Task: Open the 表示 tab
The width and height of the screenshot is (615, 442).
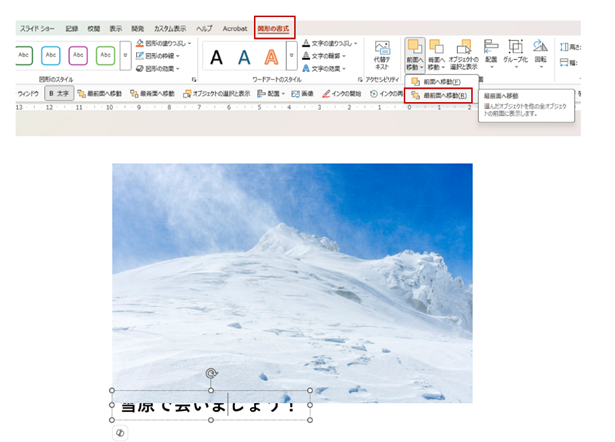Action: coord(115,29)
